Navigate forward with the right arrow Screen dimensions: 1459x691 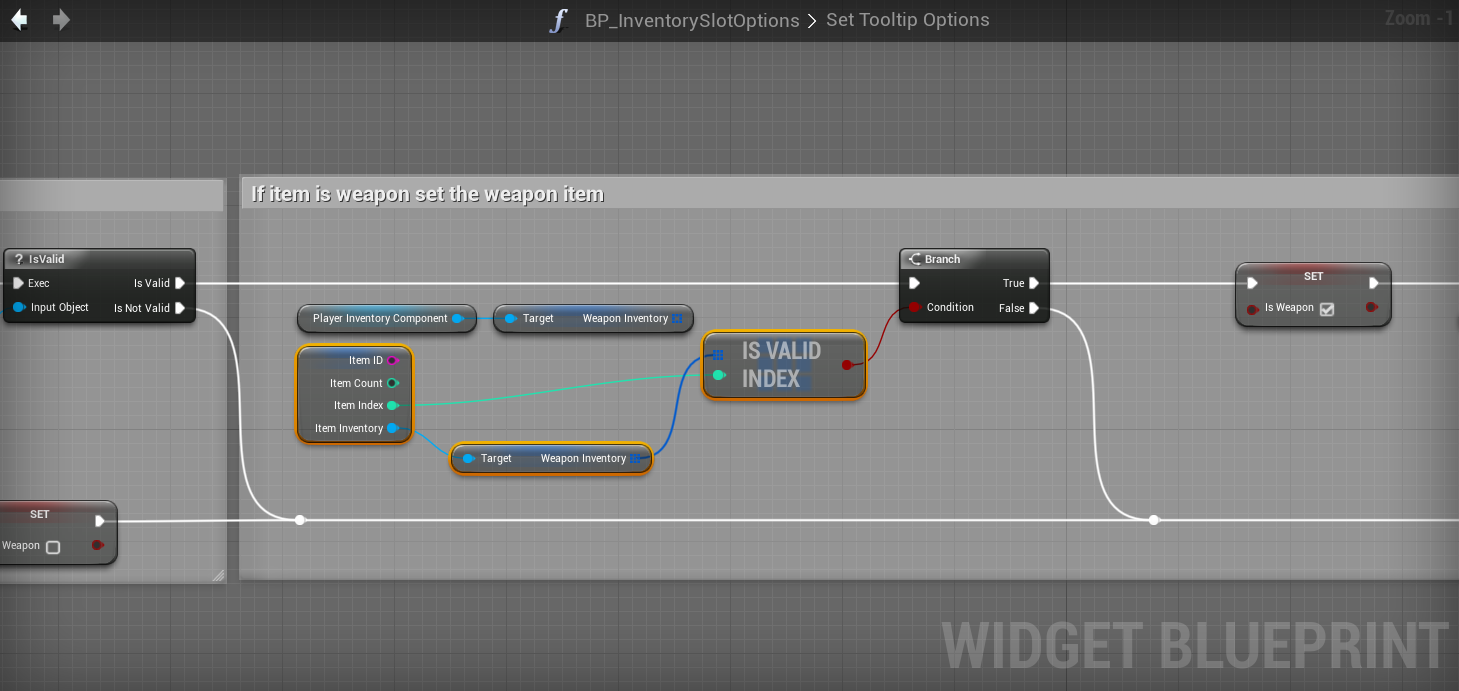[61, 19]
